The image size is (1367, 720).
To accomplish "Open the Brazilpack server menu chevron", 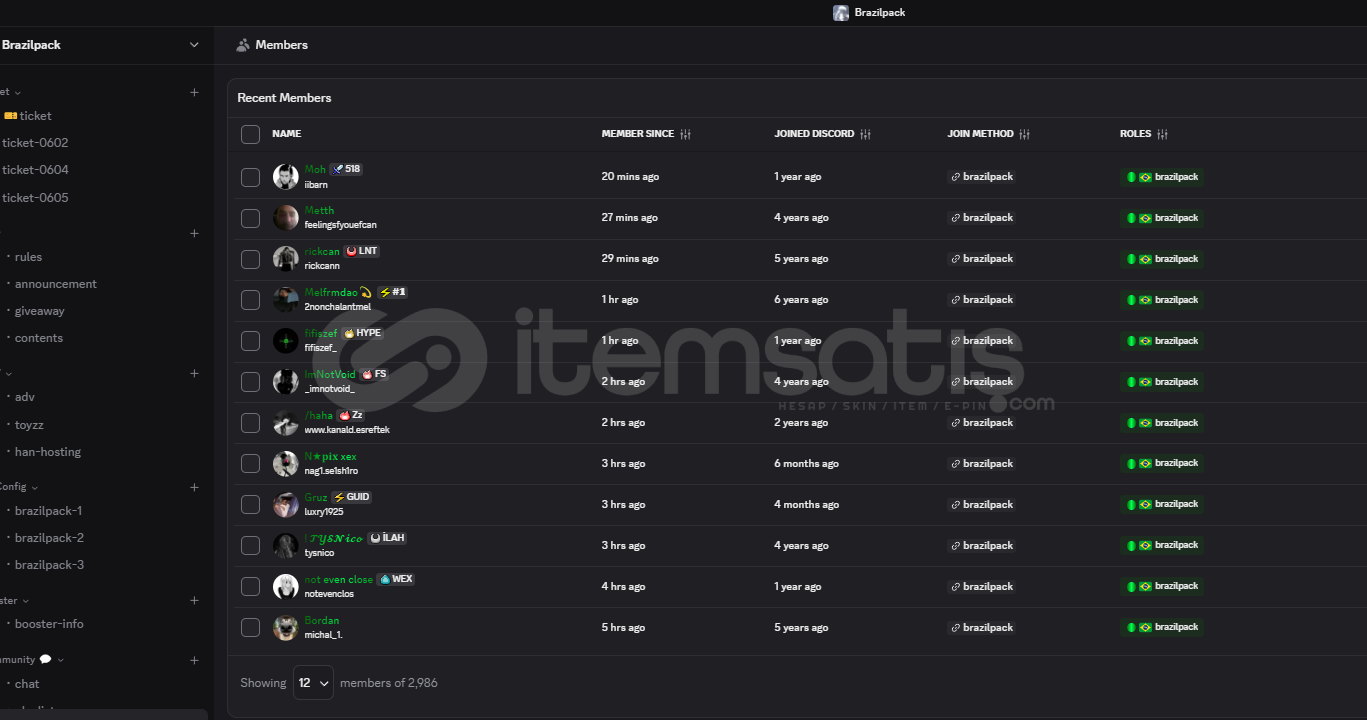I will point(194,45).
